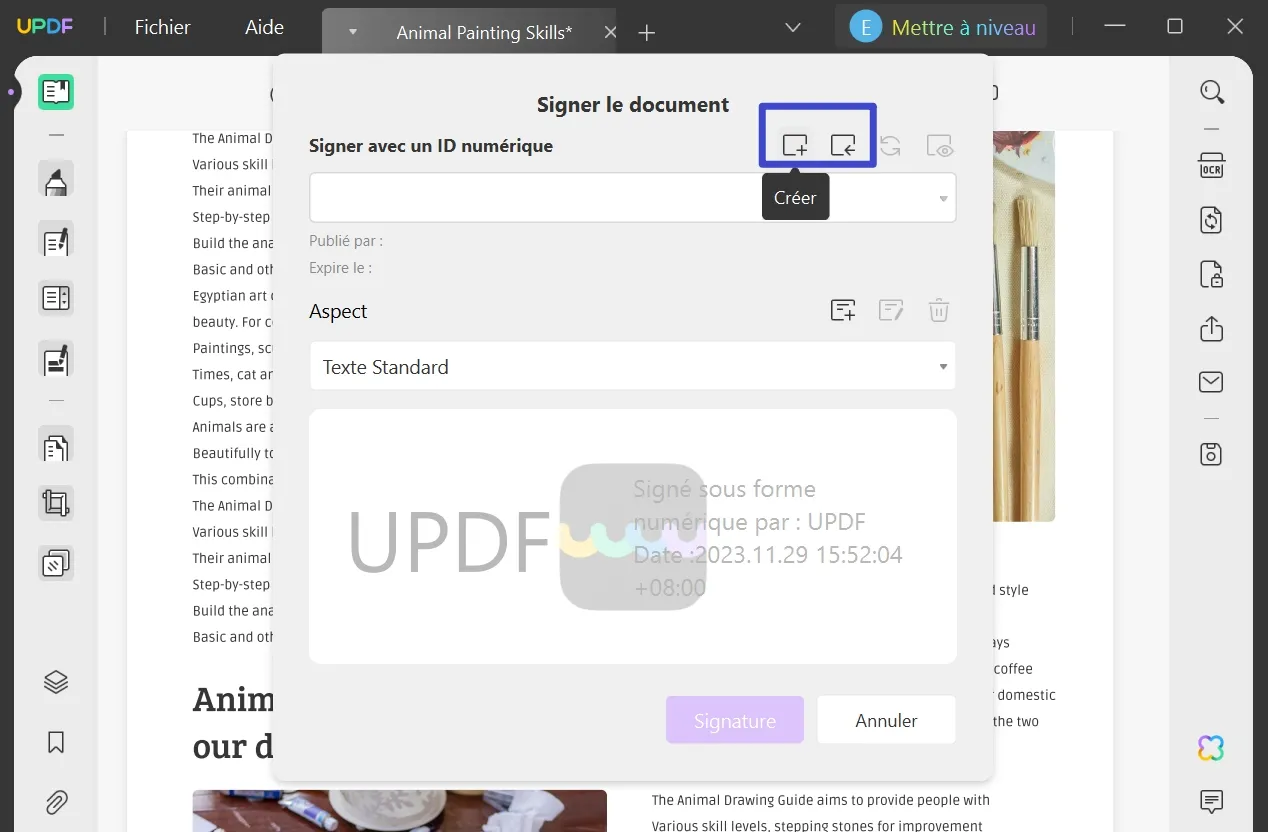Select the Comment highlighter tool

point(56,181)
